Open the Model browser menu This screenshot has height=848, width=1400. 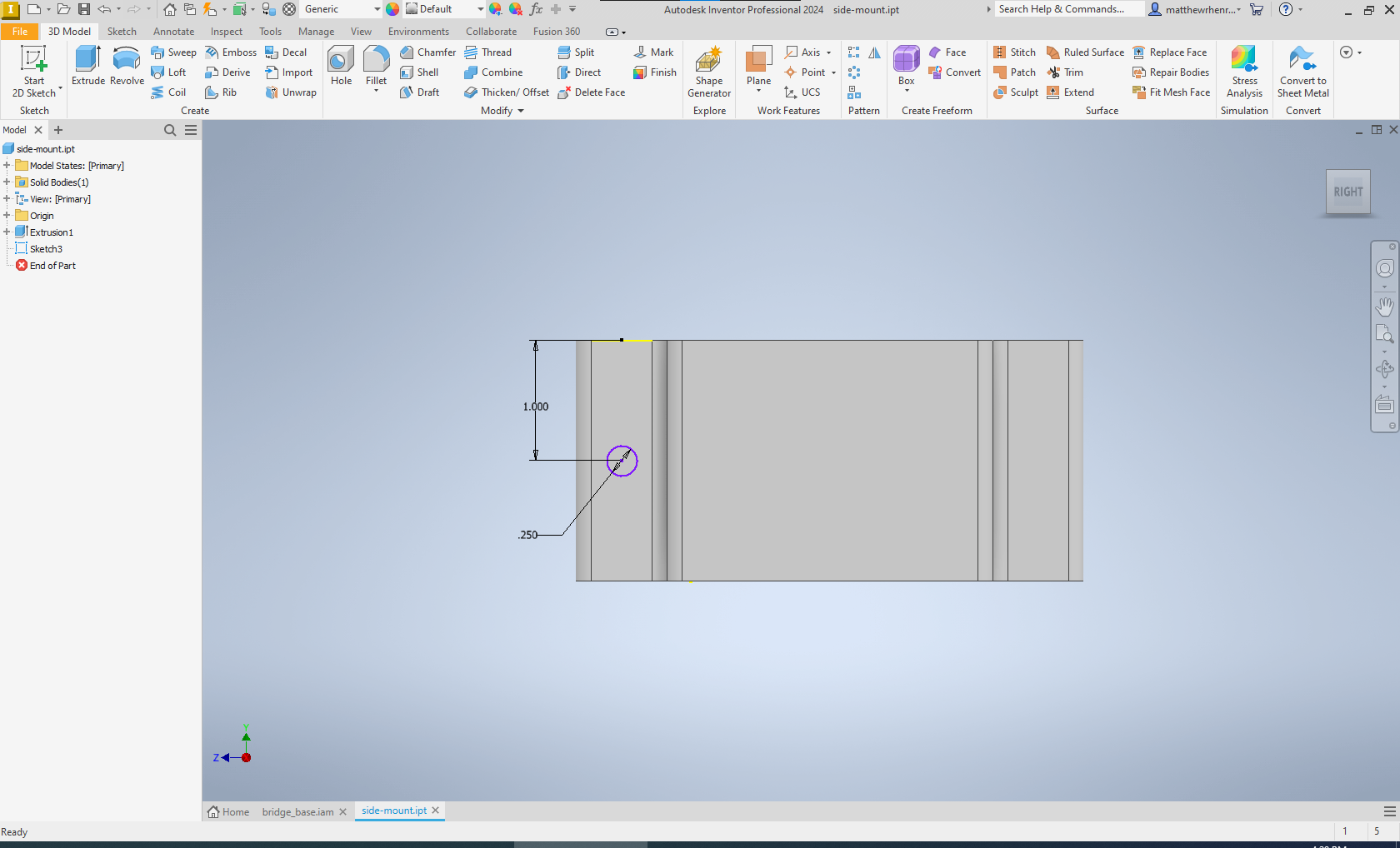pyautogui.click(x=191, y=130)
